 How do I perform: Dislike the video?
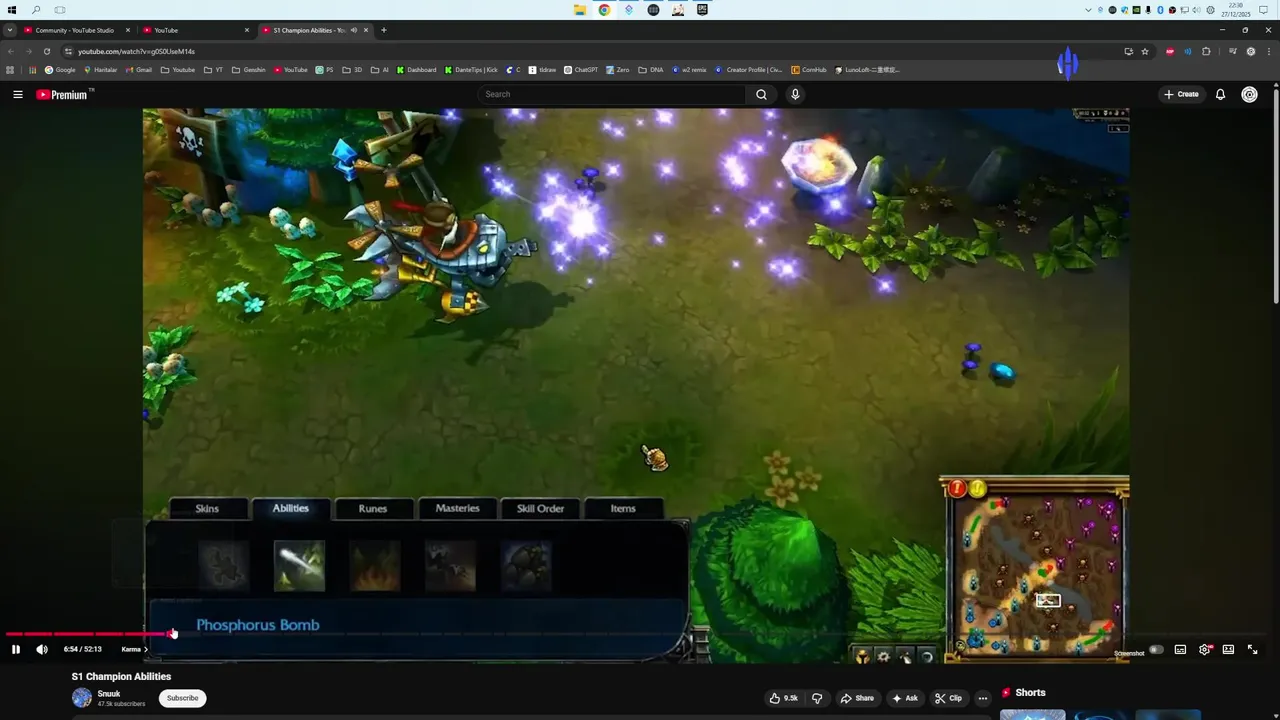(x=817, y=698)
